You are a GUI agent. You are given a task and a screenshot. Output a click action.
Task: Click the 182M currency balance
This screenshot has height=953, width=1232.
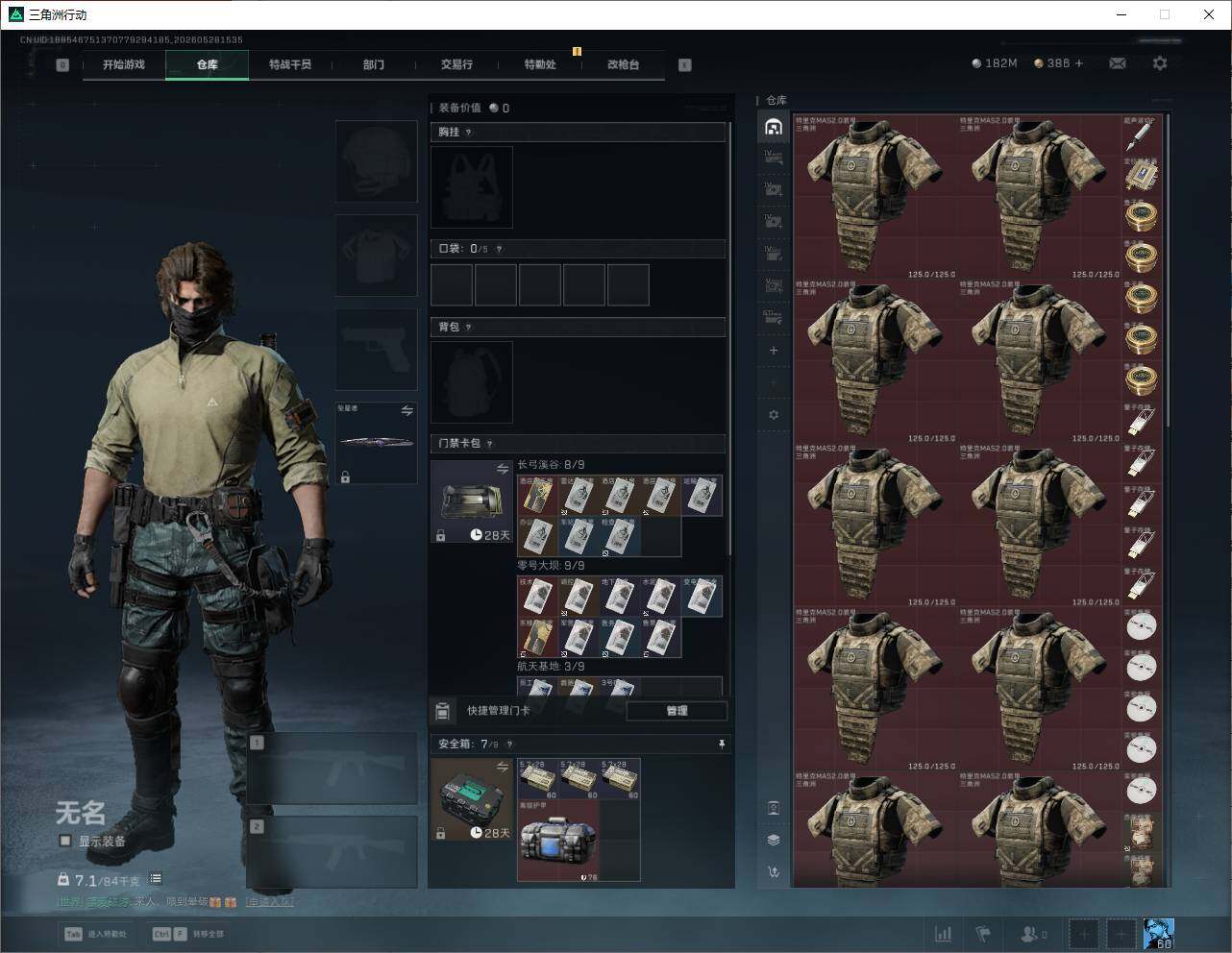995,63
